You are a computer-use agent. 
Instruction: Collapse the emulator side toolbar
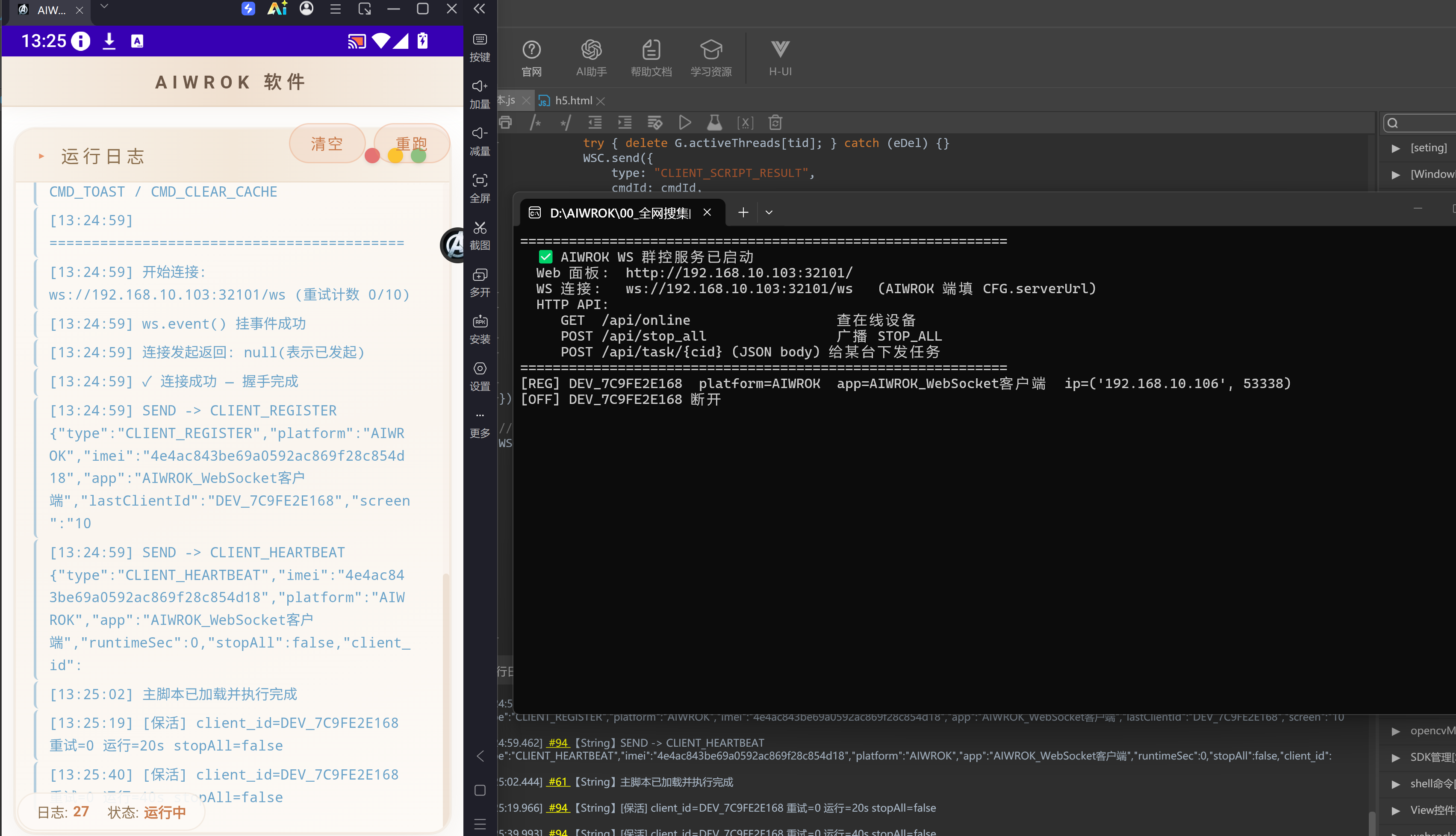479,9
